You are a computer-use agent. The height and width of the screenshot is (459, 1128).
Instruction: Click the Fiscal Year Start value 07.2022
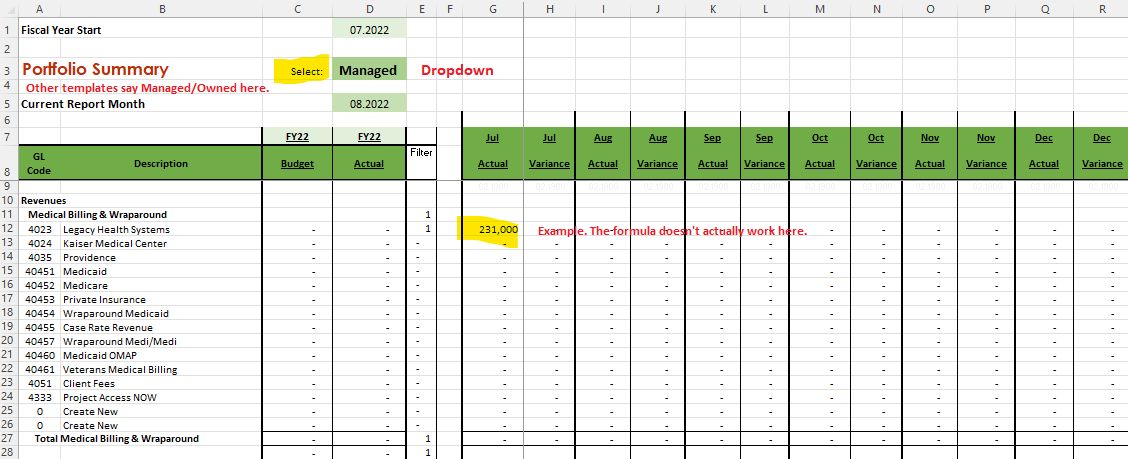tap(369, 30)
